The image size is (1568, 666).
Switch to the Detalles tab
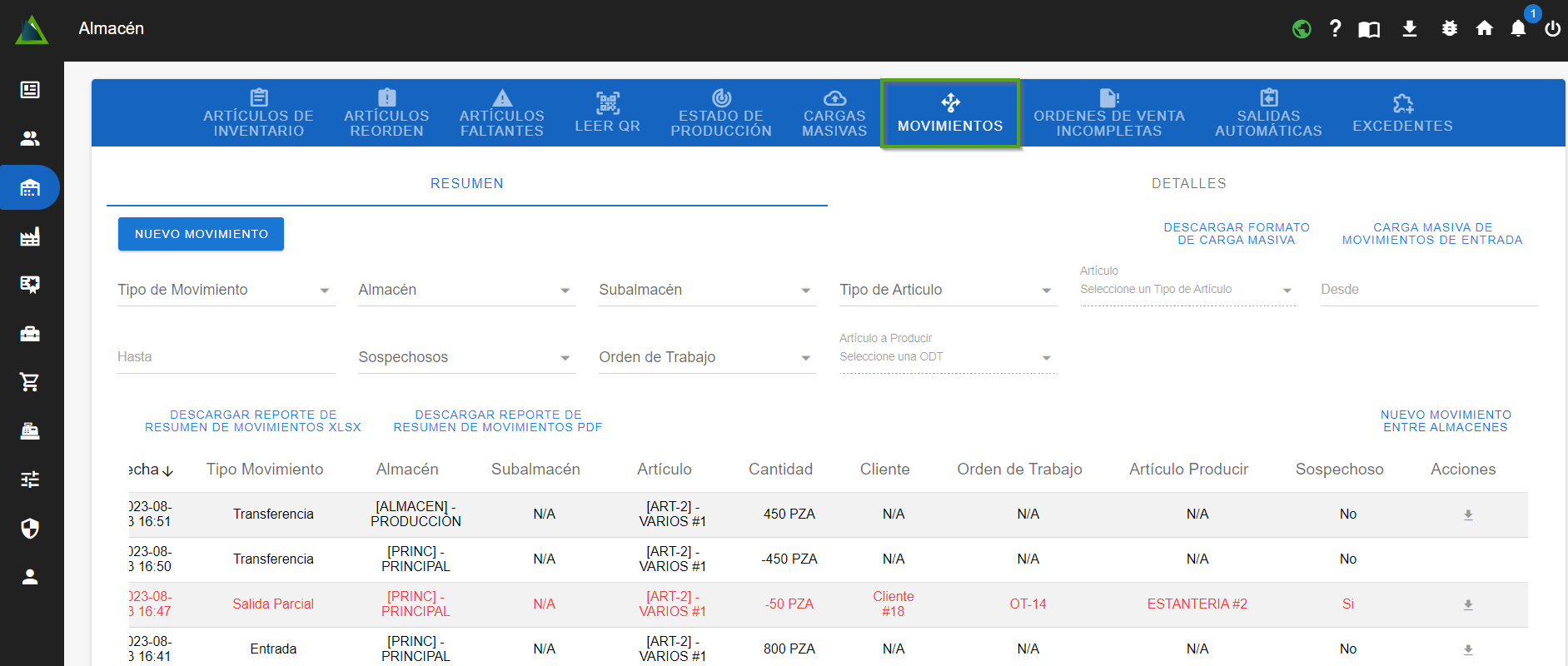click(1188, 183)
